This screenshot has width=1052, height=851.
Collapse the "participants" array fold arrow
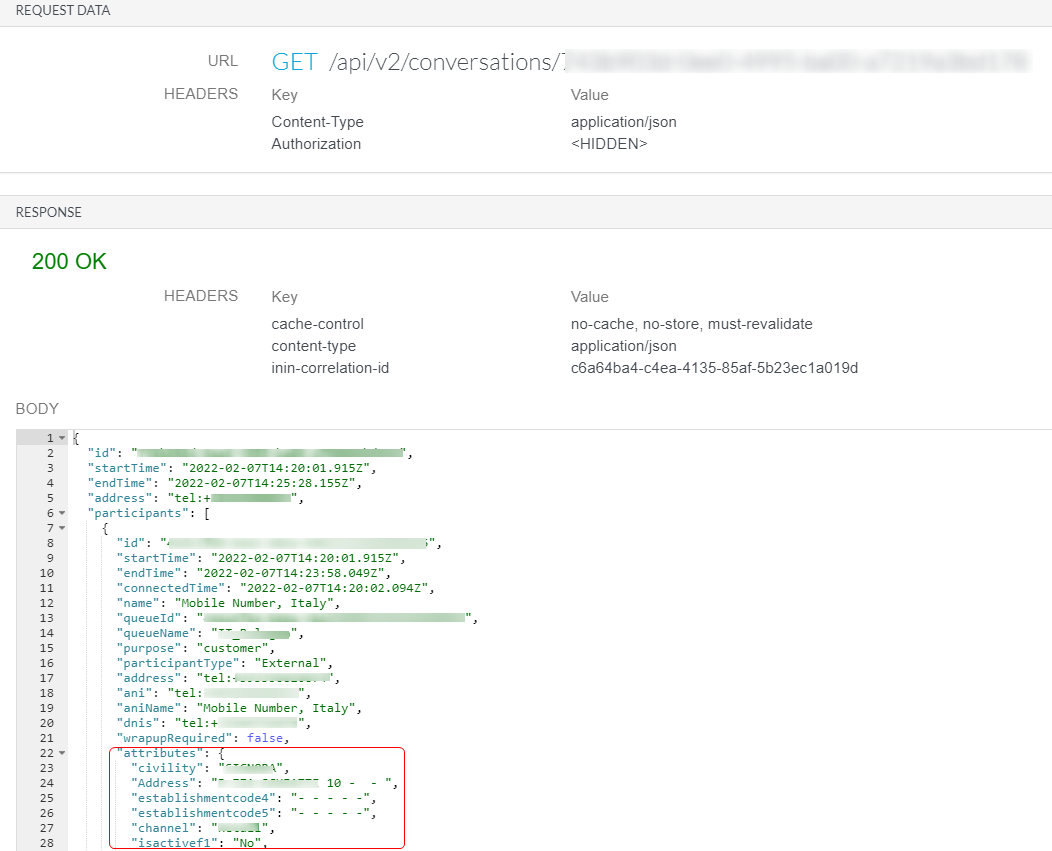click(x=62, y=513)
